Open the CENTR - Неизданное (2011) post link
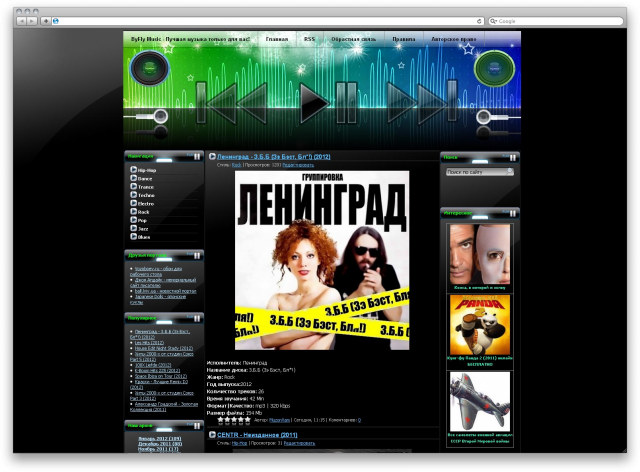The image size is (640, 472). [257, 435]
